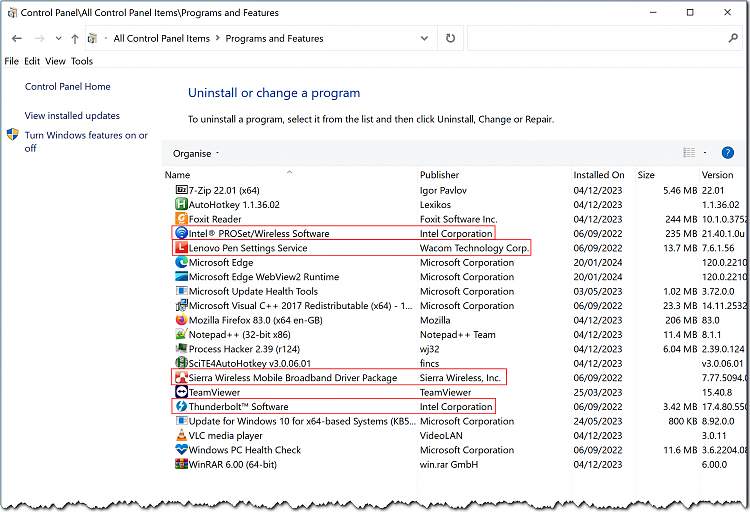Open the recent locations dropdown arrow
Viewport: 750px width, 512px height.
(x=58, y=38)
